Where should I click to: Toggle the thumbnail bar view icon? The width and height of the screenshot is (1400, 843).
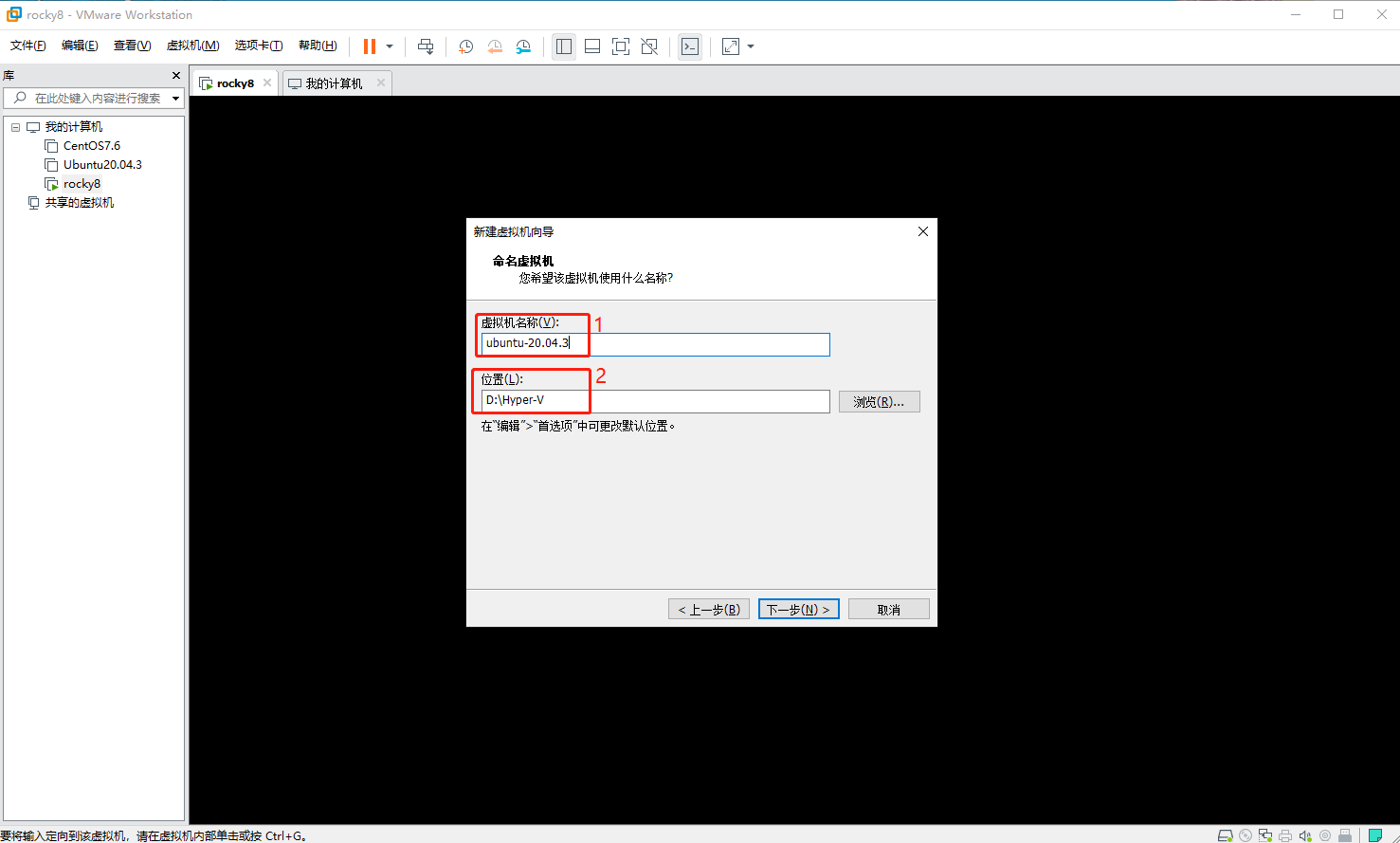(x=592, y=46)
